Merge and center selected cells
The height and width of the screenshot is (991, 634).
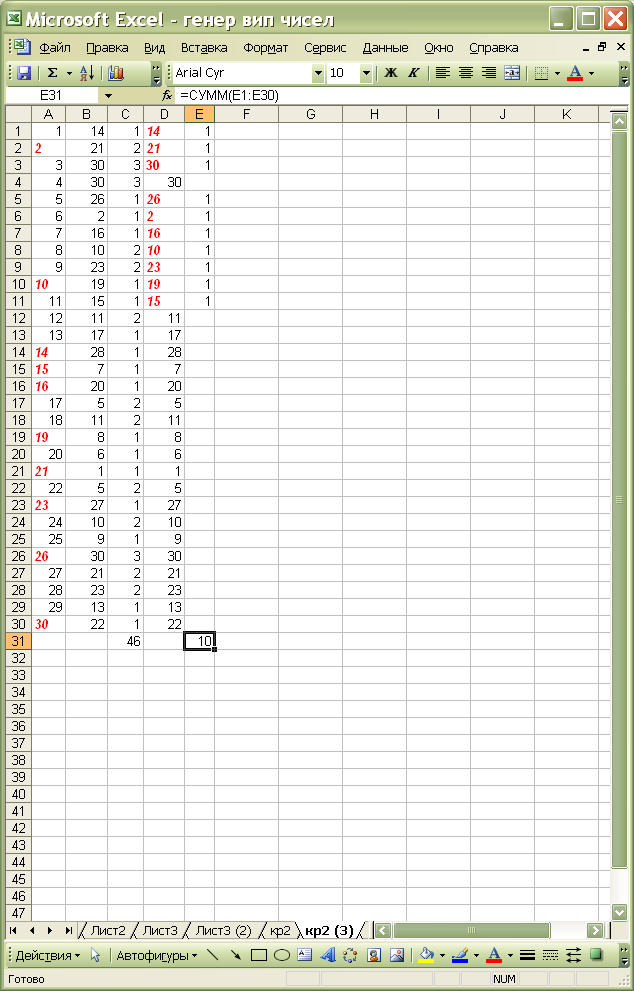pos(511,73)
